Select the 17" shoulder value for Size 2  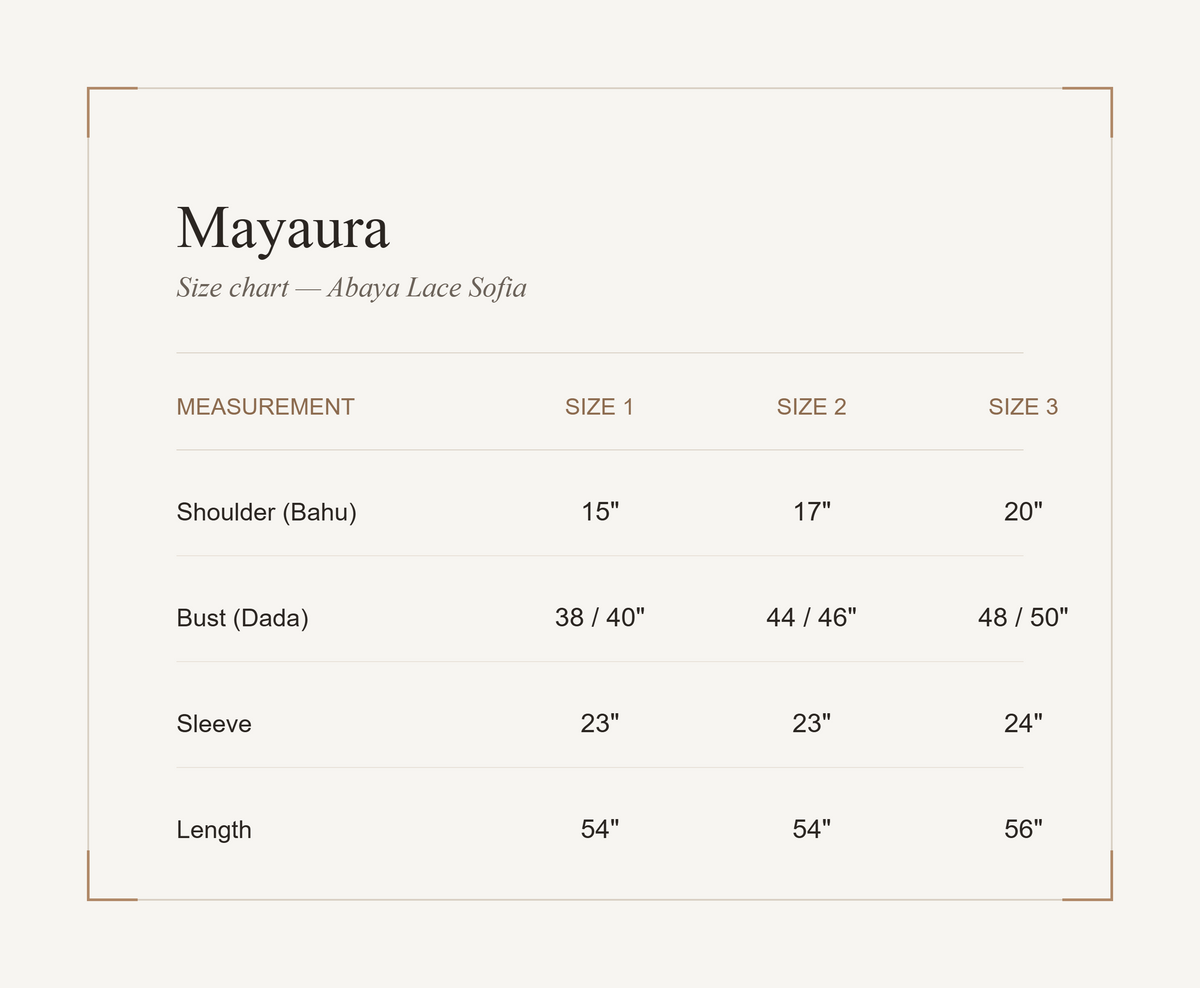[x=812, y=512]
